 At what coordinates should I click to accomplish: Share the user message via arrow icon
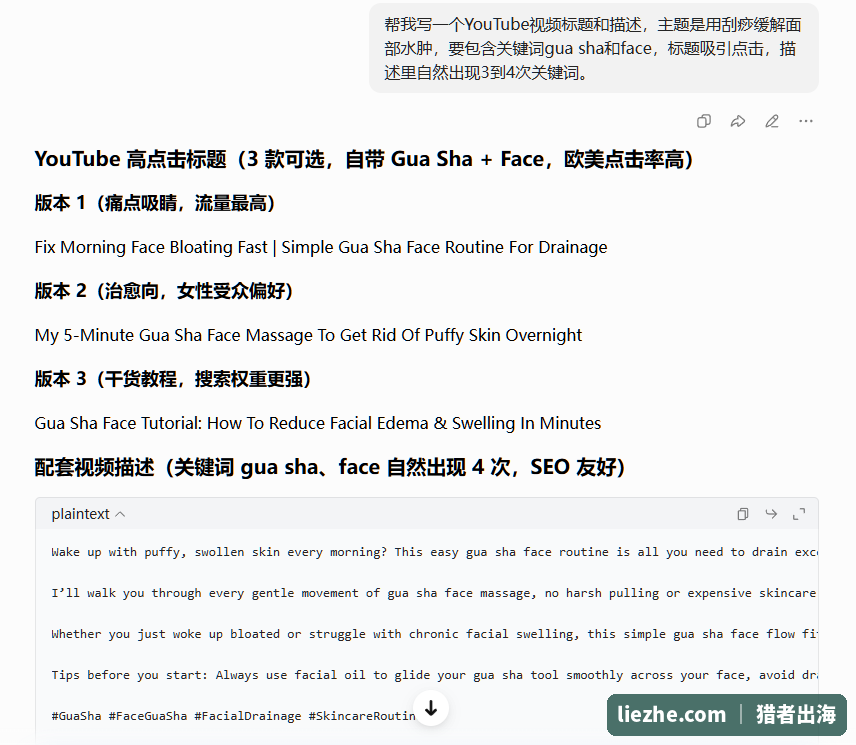point(738,121)
